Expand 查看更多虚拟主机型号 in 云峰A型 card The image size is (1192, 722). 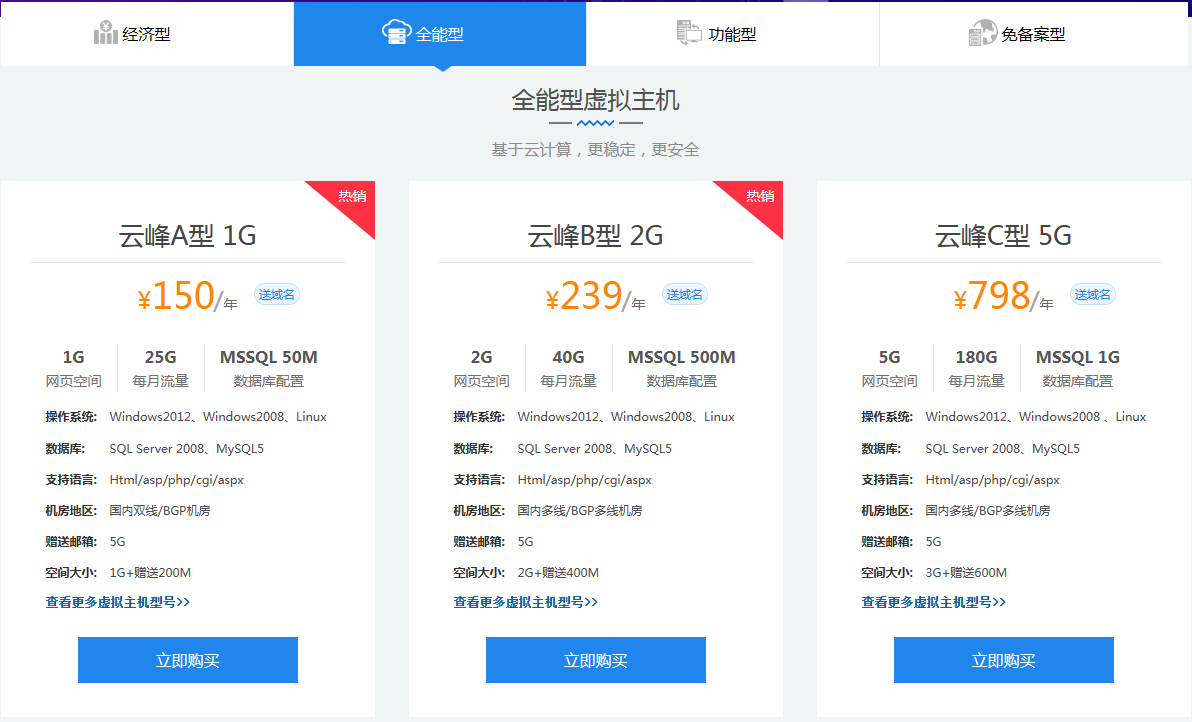(118, 602)
